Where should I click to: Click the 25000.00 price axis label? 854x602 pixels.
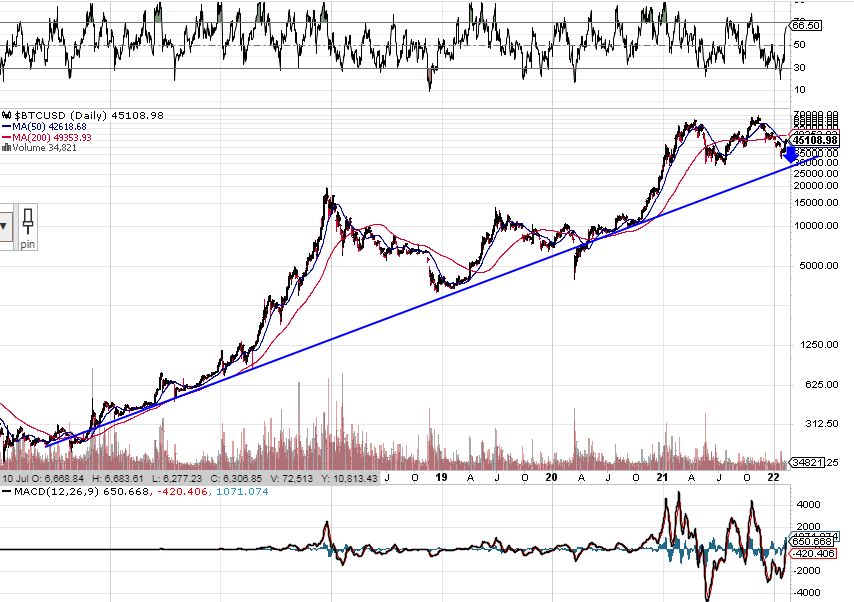[x=816, y=174]
